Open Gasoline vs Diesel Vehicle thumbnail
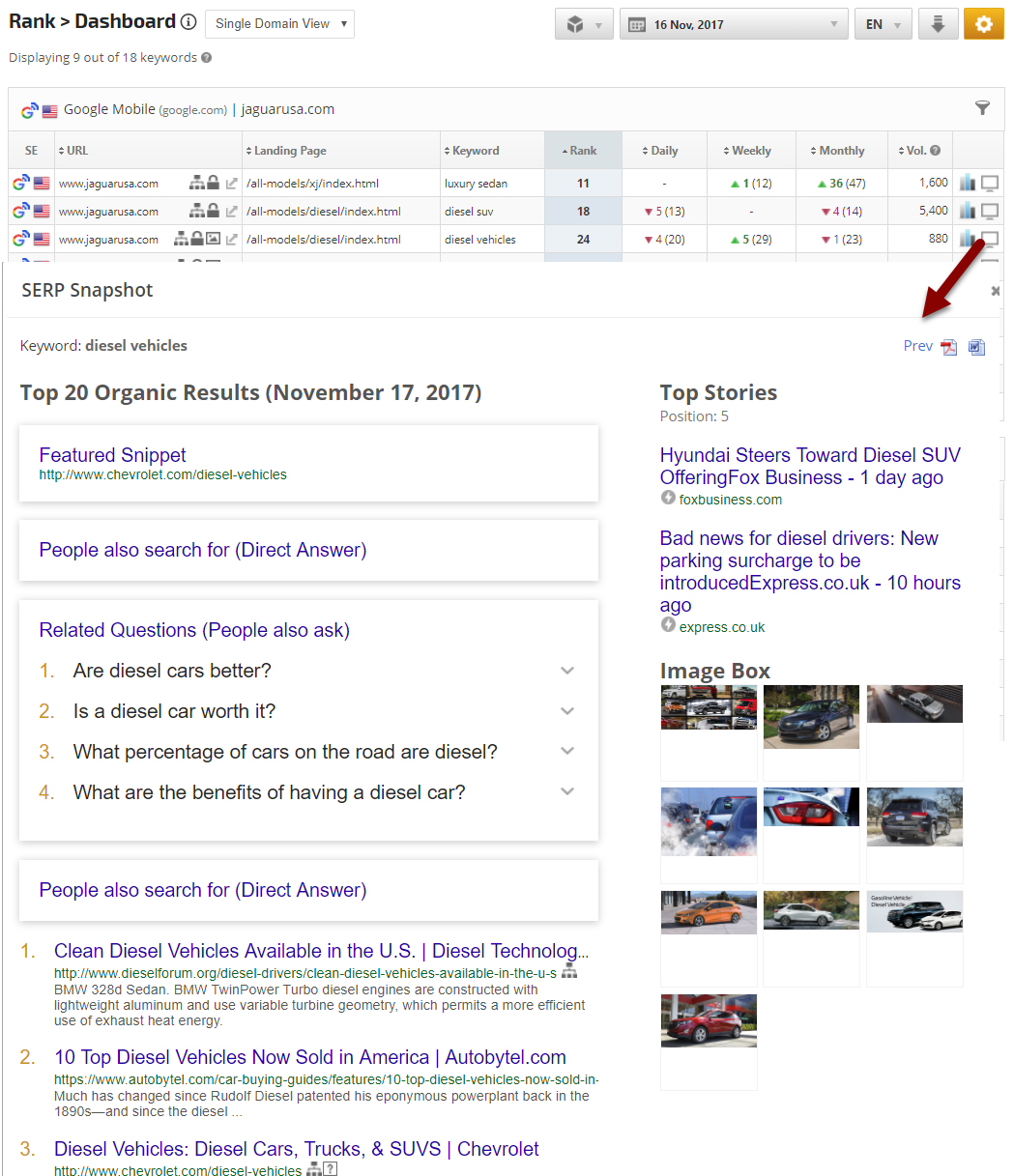The height and width of the screenshot is (1176, 1014). (914, 911)
